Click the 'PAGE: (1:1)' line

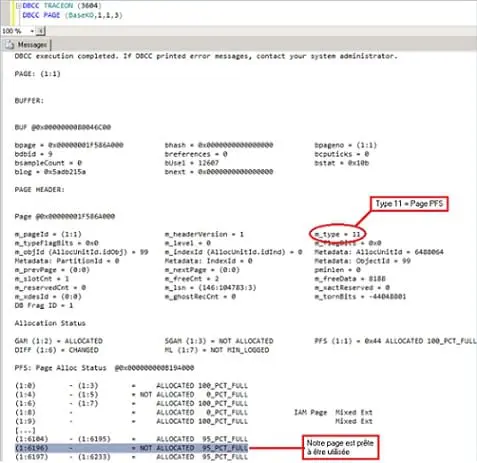tap(37, 74)
